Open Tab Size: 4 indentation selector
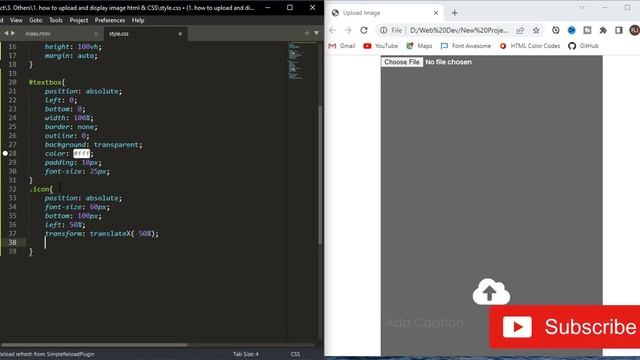 (246, 354)
